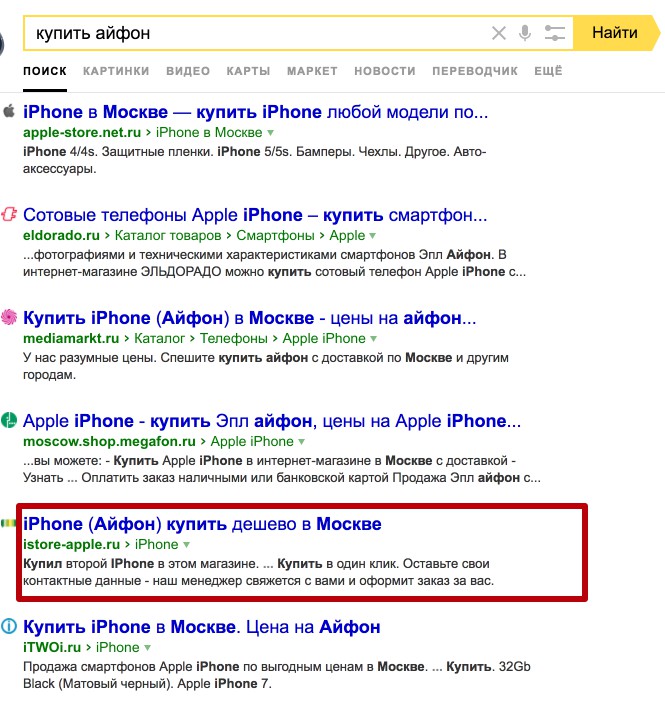
Task: Open the Карты tab
Action: 248,71
